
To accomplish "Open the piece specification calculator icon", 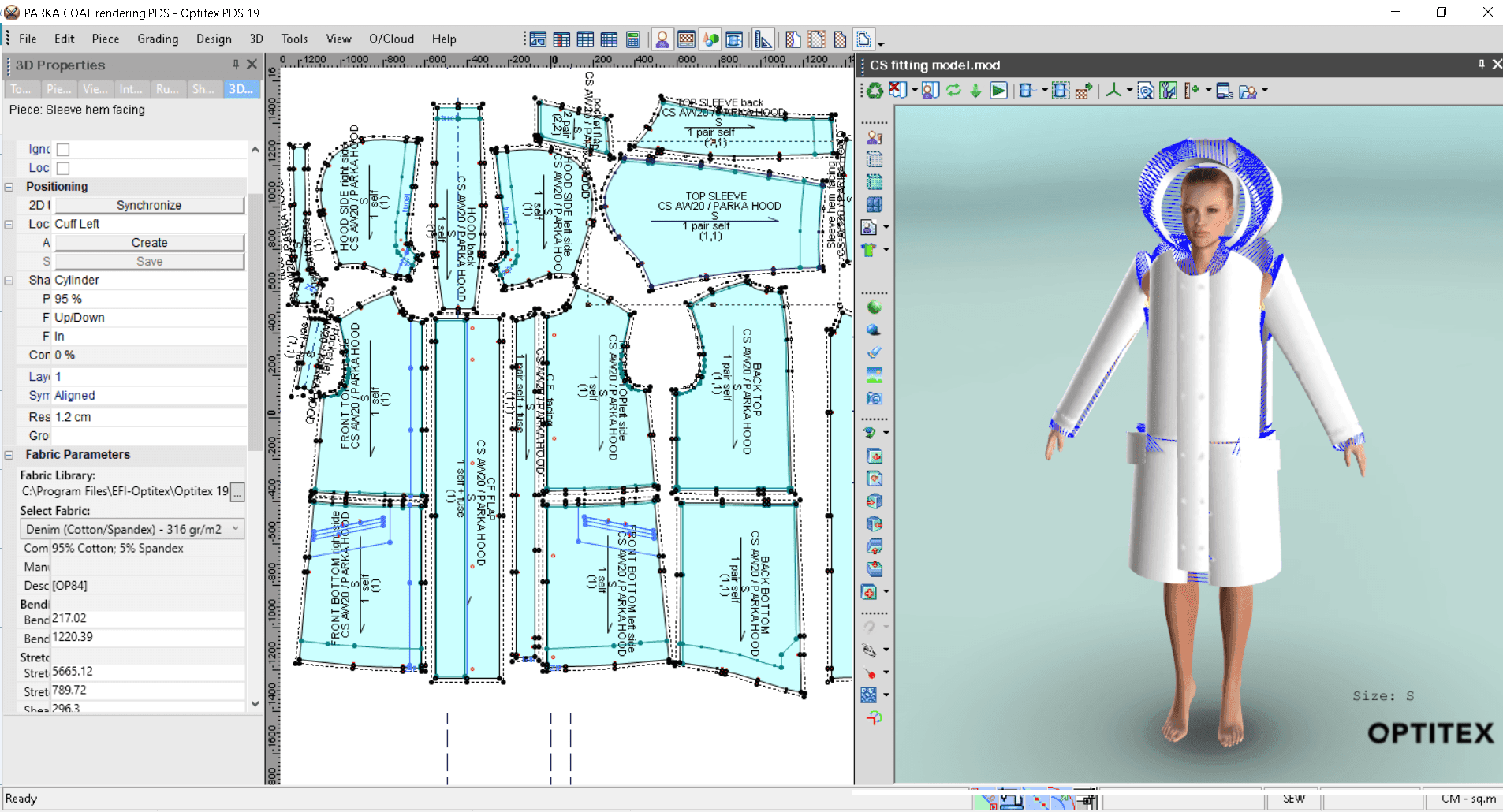I will pyautogui.click(x=634, y=39).
